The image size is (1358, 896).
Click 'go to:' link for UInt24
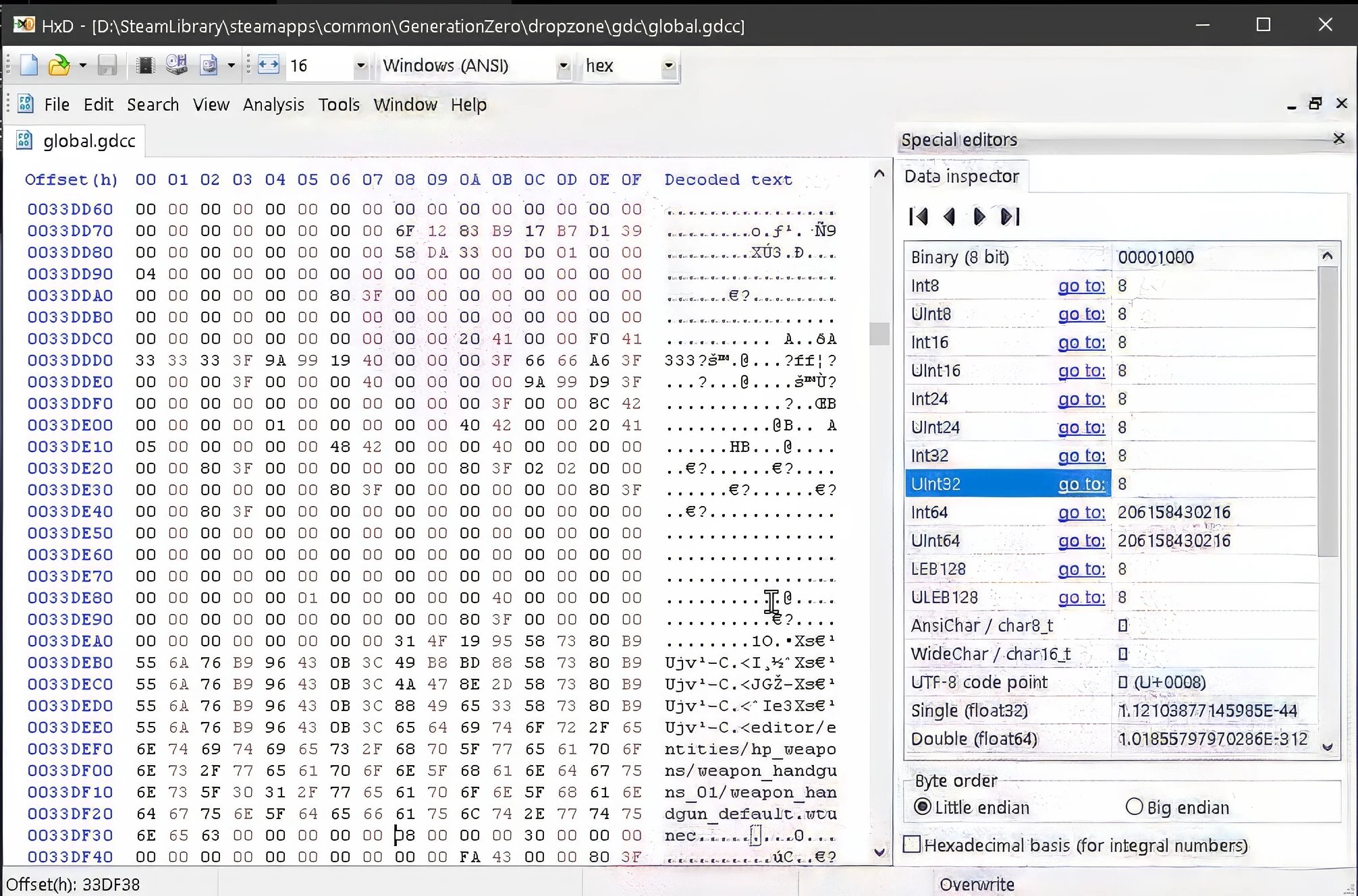[x=1081, y=428]
